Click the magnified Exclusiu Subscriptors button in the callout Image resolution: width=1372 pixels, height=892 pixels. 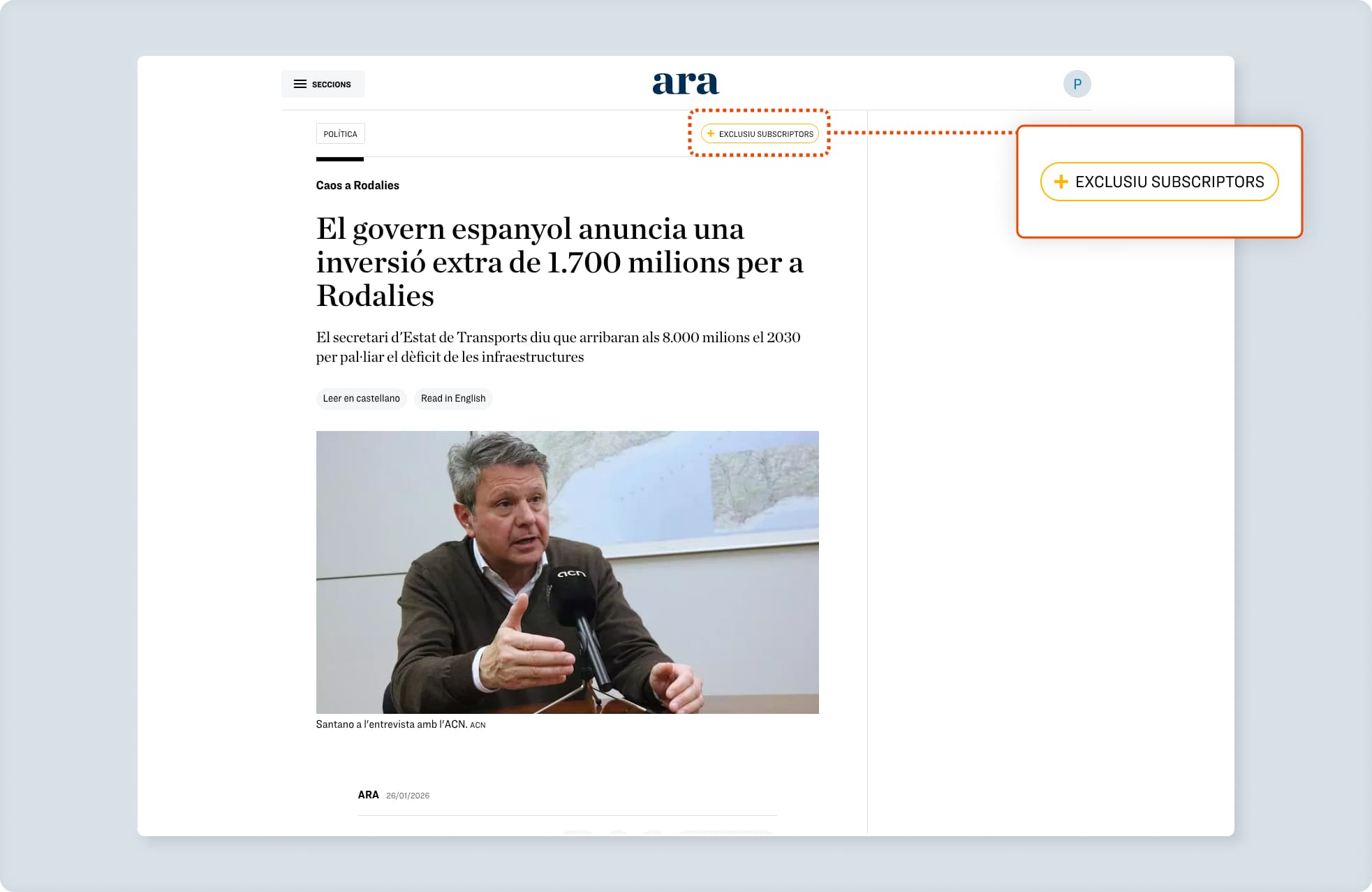coord(1159,181)
